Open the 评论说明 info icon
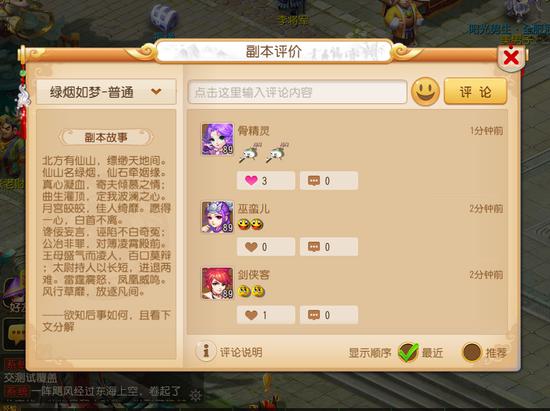The height and width of the screenshot is (411, 550). tap(206, 351)
